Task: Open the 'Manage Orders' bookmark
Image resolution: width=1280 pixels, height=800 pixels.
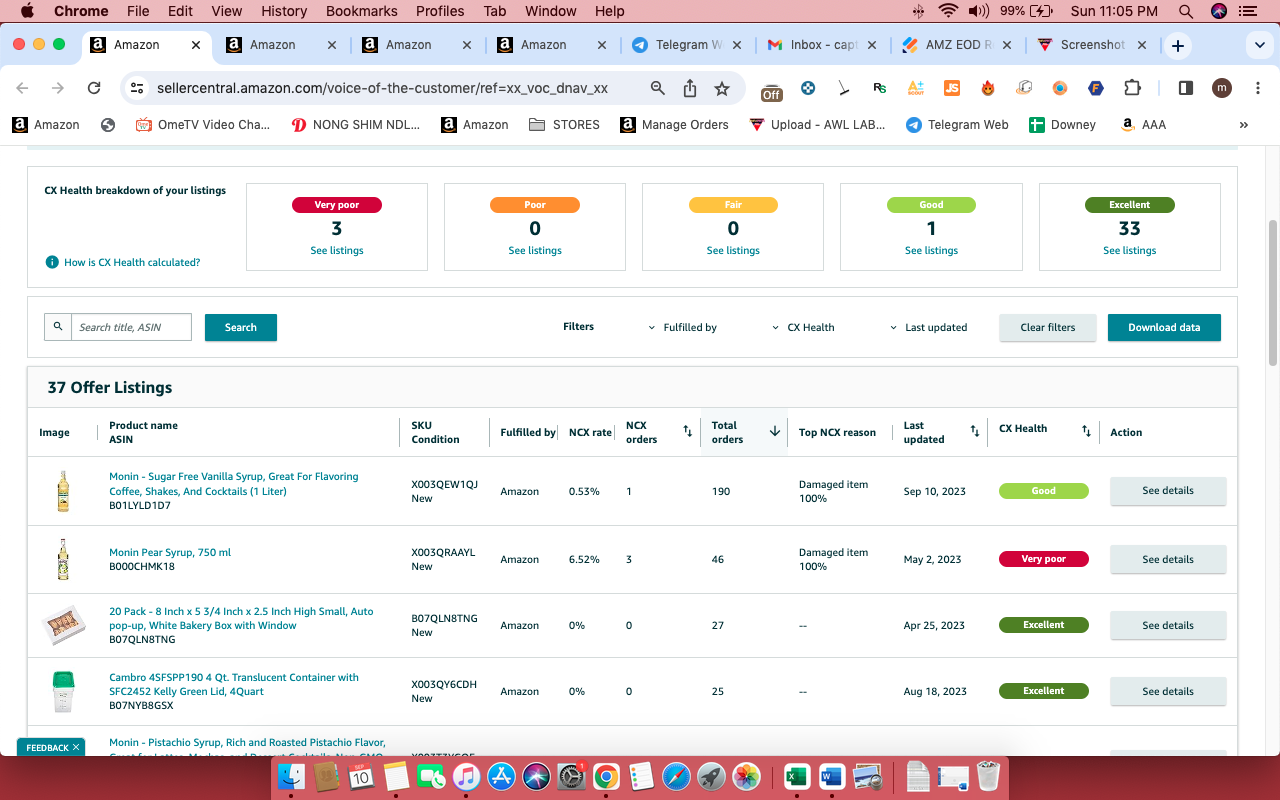Action: coord(674,125)
